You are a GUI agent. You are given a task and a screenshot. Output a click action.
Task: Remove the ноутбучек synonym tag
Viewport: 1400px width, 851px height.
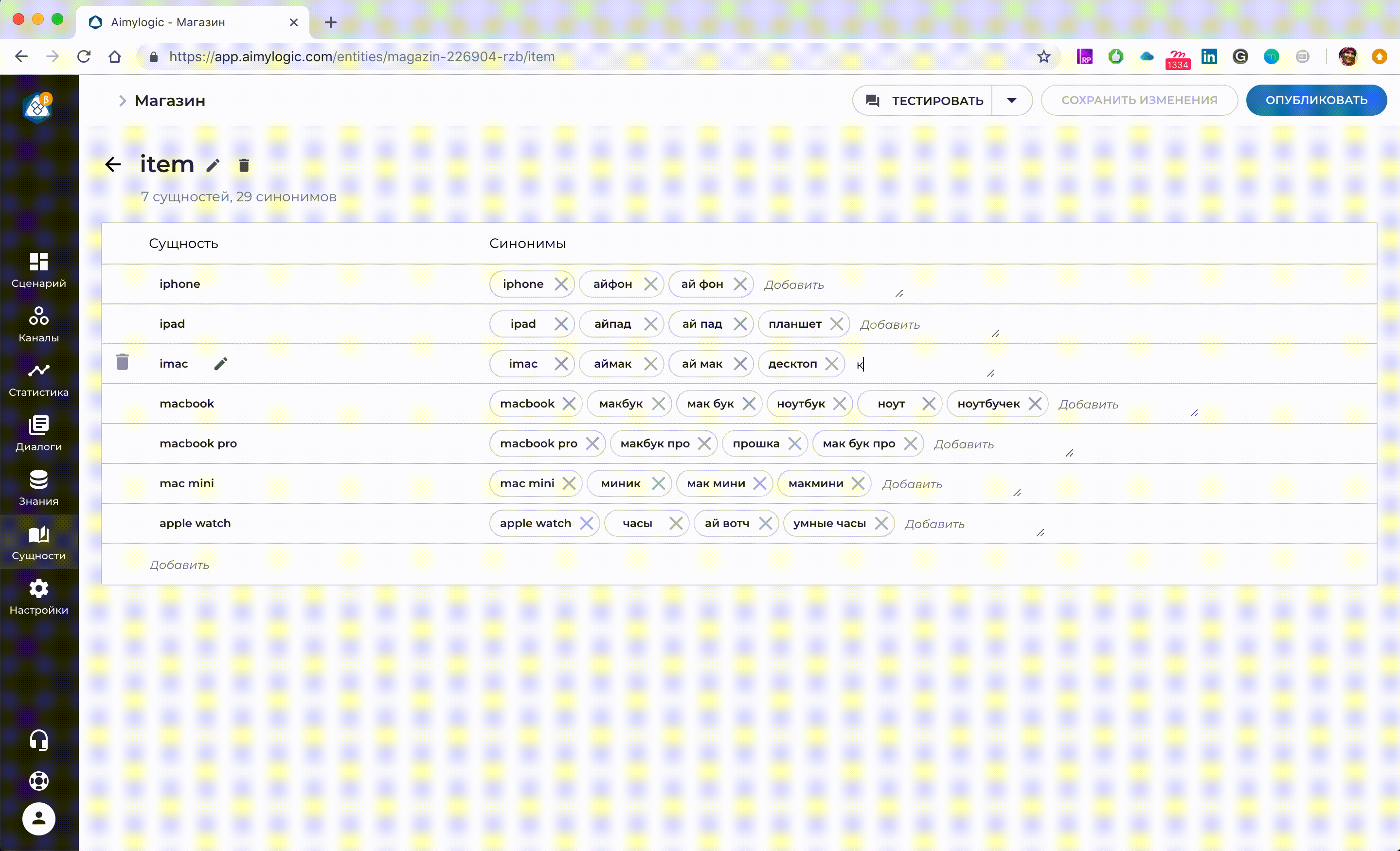(x=1035, y=404)
